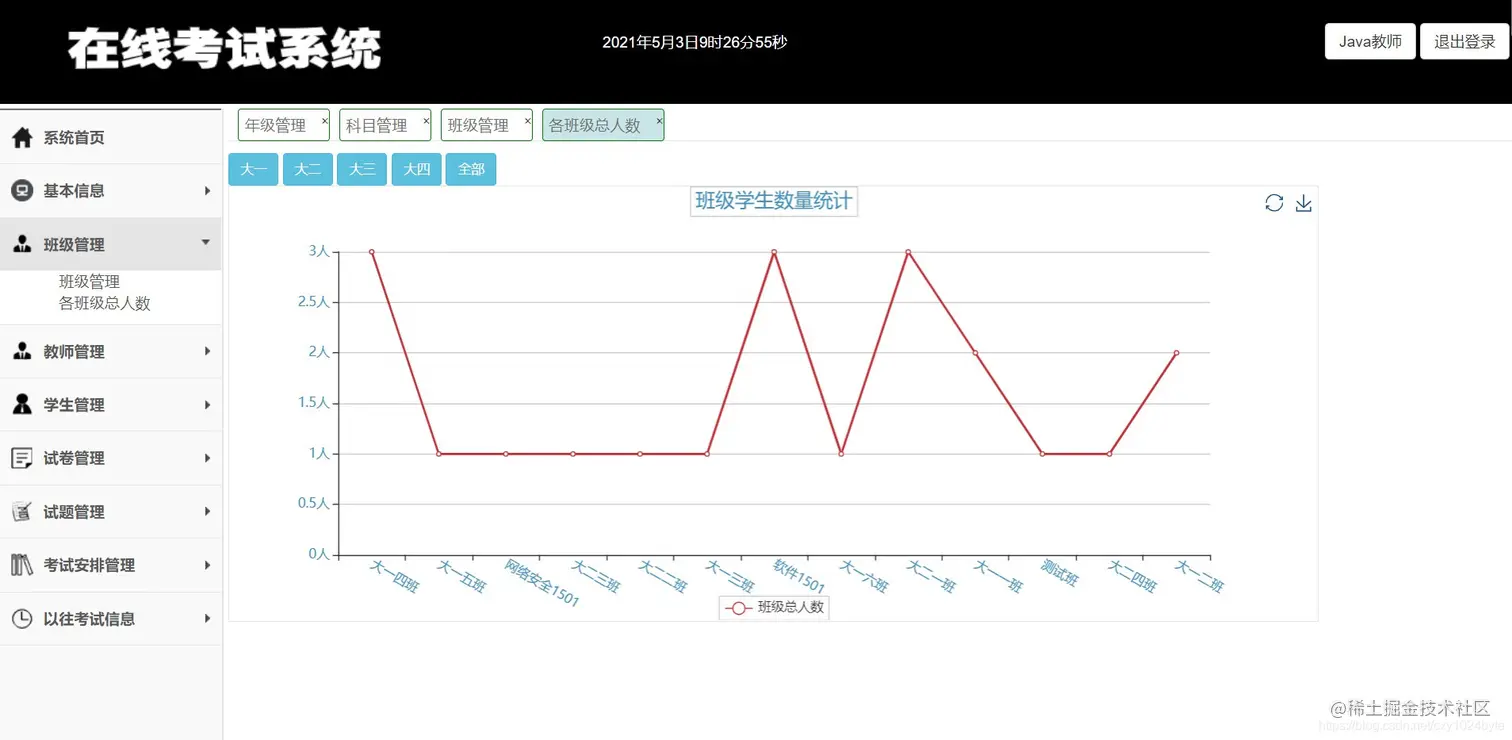The image size is (1512, 740).
Task: Show all grades with 全部 button
Action: (471, 169)
